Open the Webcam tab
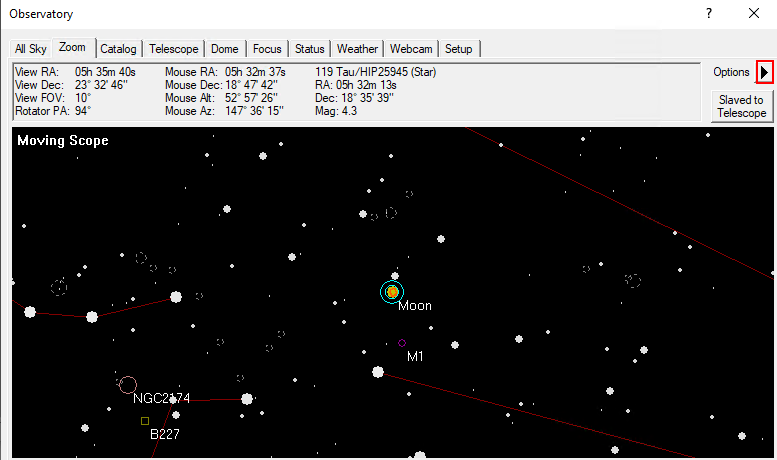This screenshot has height=460, width=777. click(x=411, y=49)
